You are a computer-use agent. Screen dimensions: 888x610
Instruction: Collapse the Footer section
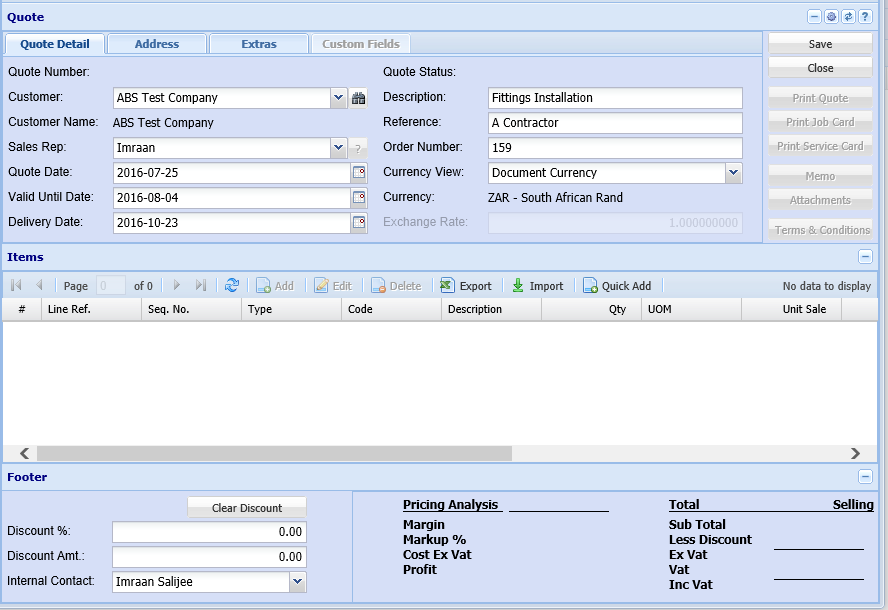click(865, 478)
